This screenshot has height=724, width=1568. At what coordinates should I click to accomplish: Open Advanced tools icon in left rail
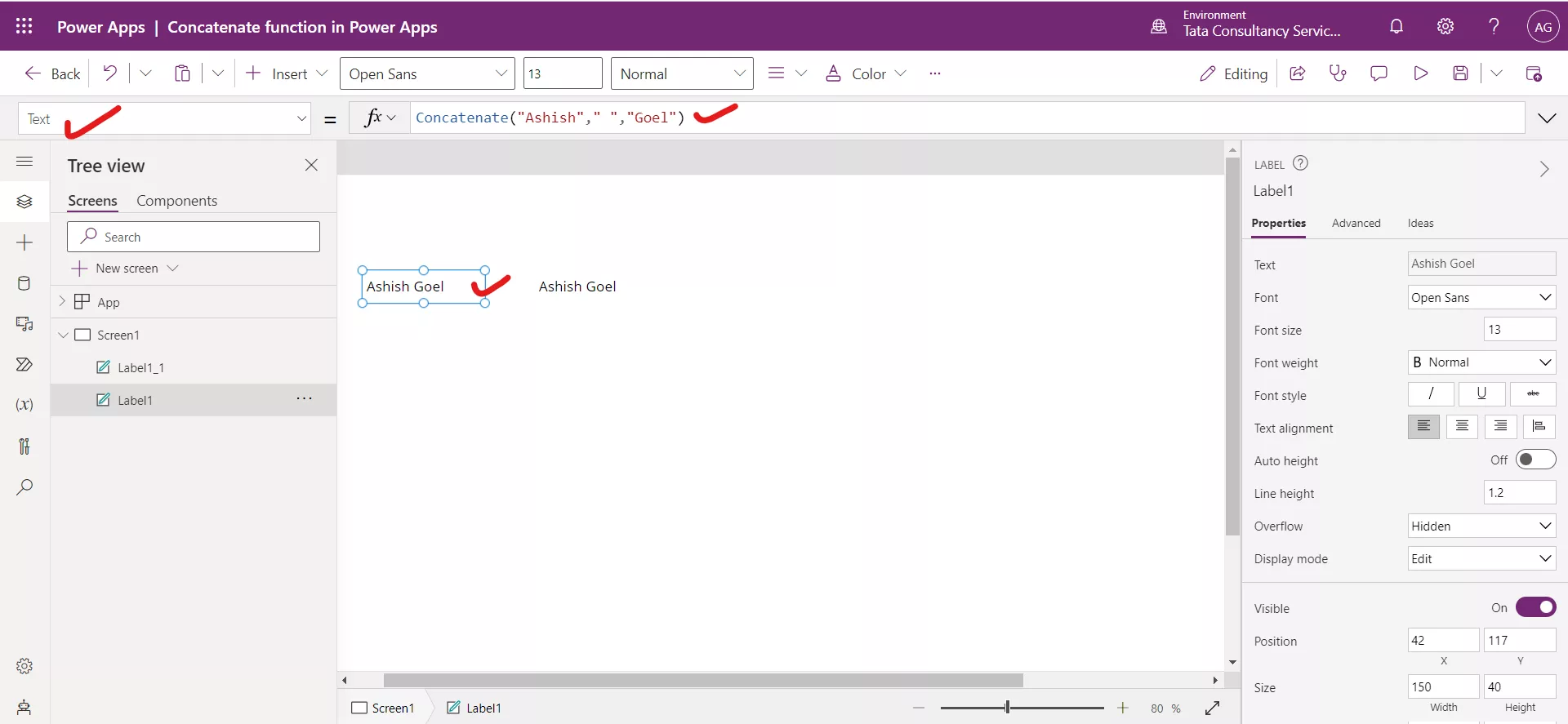click(x=24, y=446)
